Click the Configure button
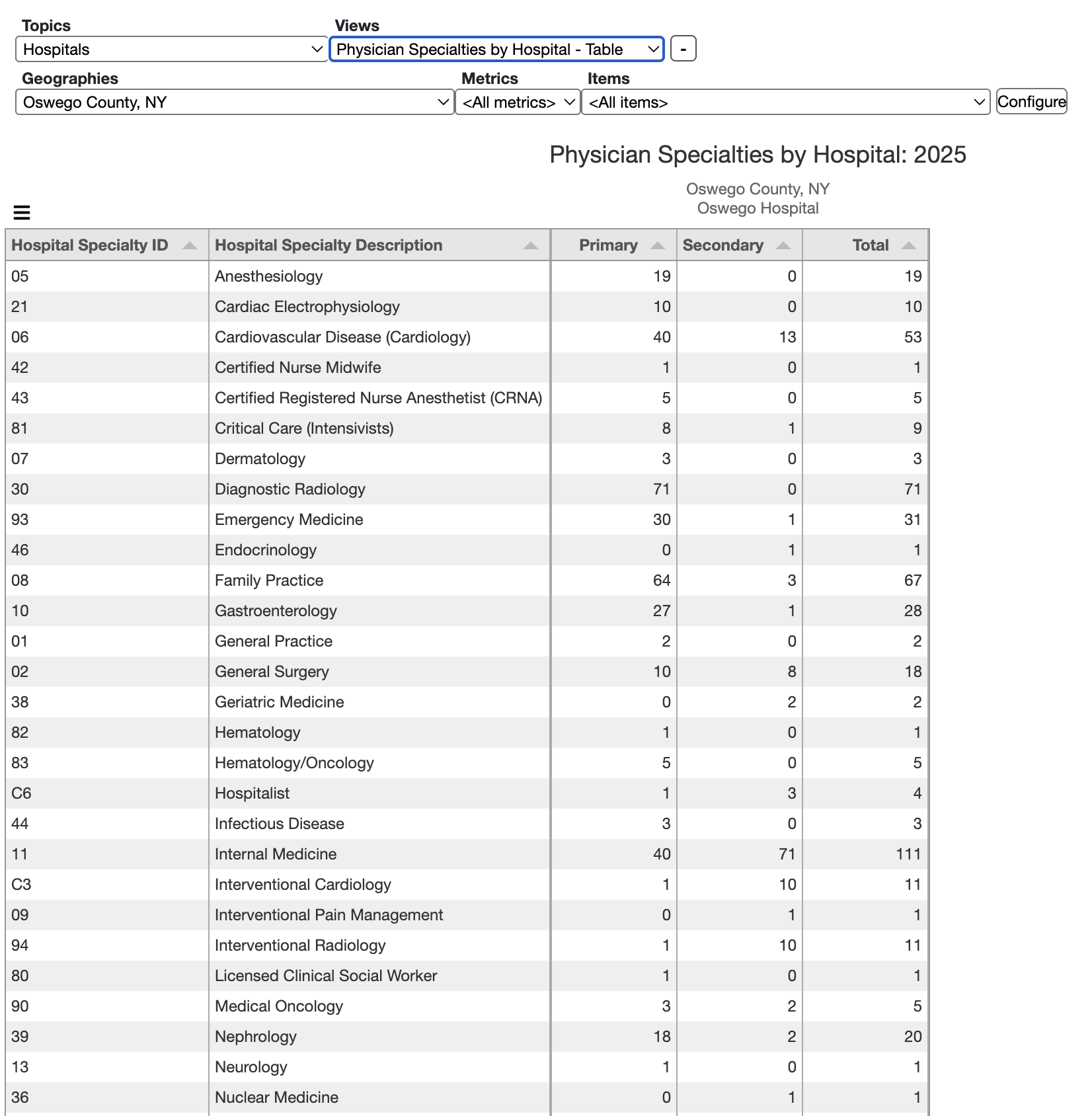Image resolution: width=1092 pixels, height=1116 pixels. coord(1031,102)
